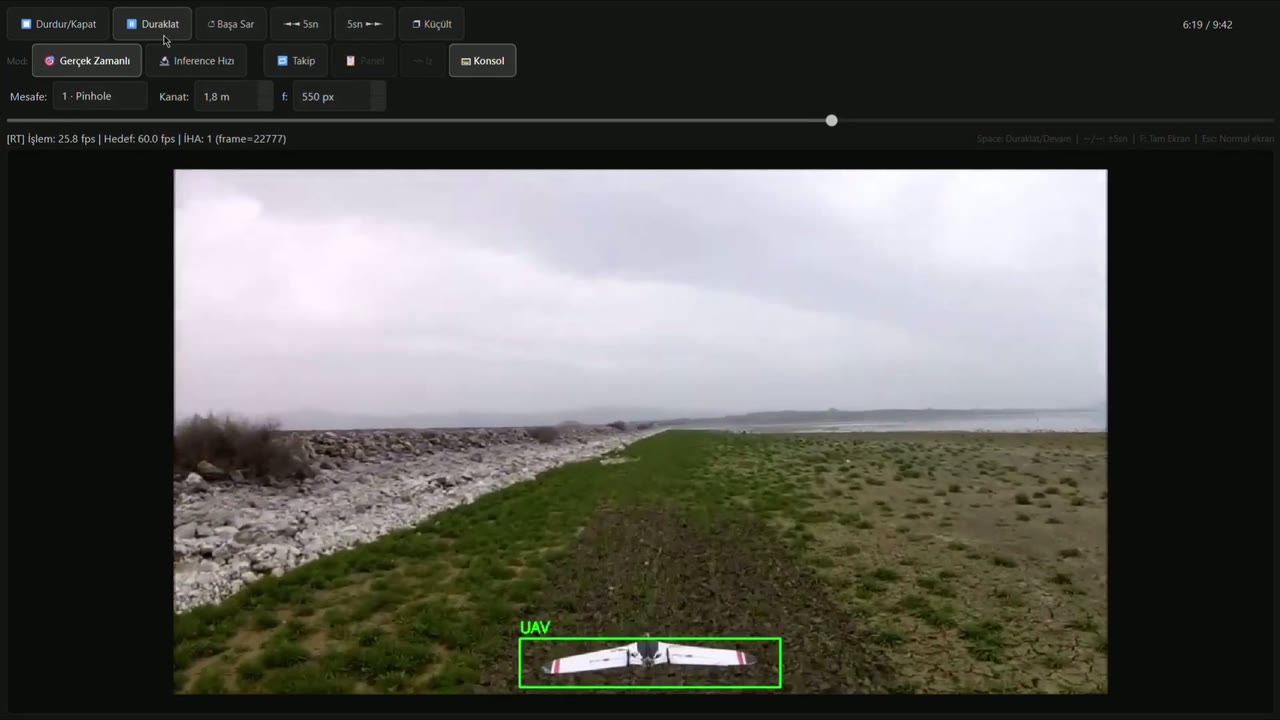Stop and close with Durdur/Kapat
The width and height of the screenshot is (1280, 720).
point(59,24)
